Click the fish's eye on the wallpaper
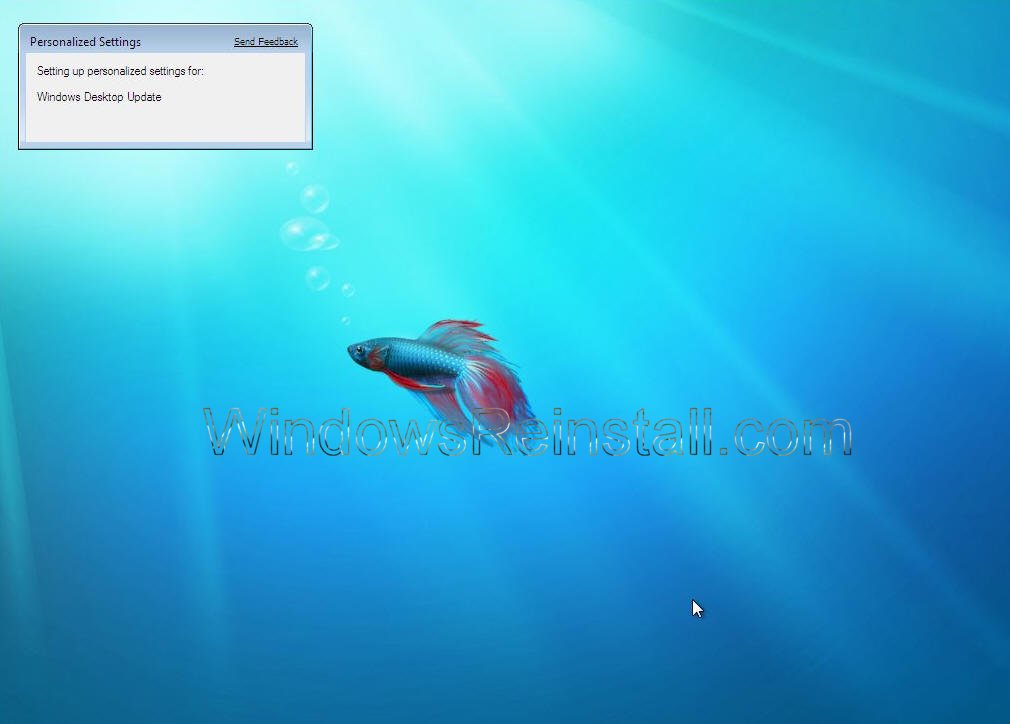 pyautogui.click(x=357, y=349)
